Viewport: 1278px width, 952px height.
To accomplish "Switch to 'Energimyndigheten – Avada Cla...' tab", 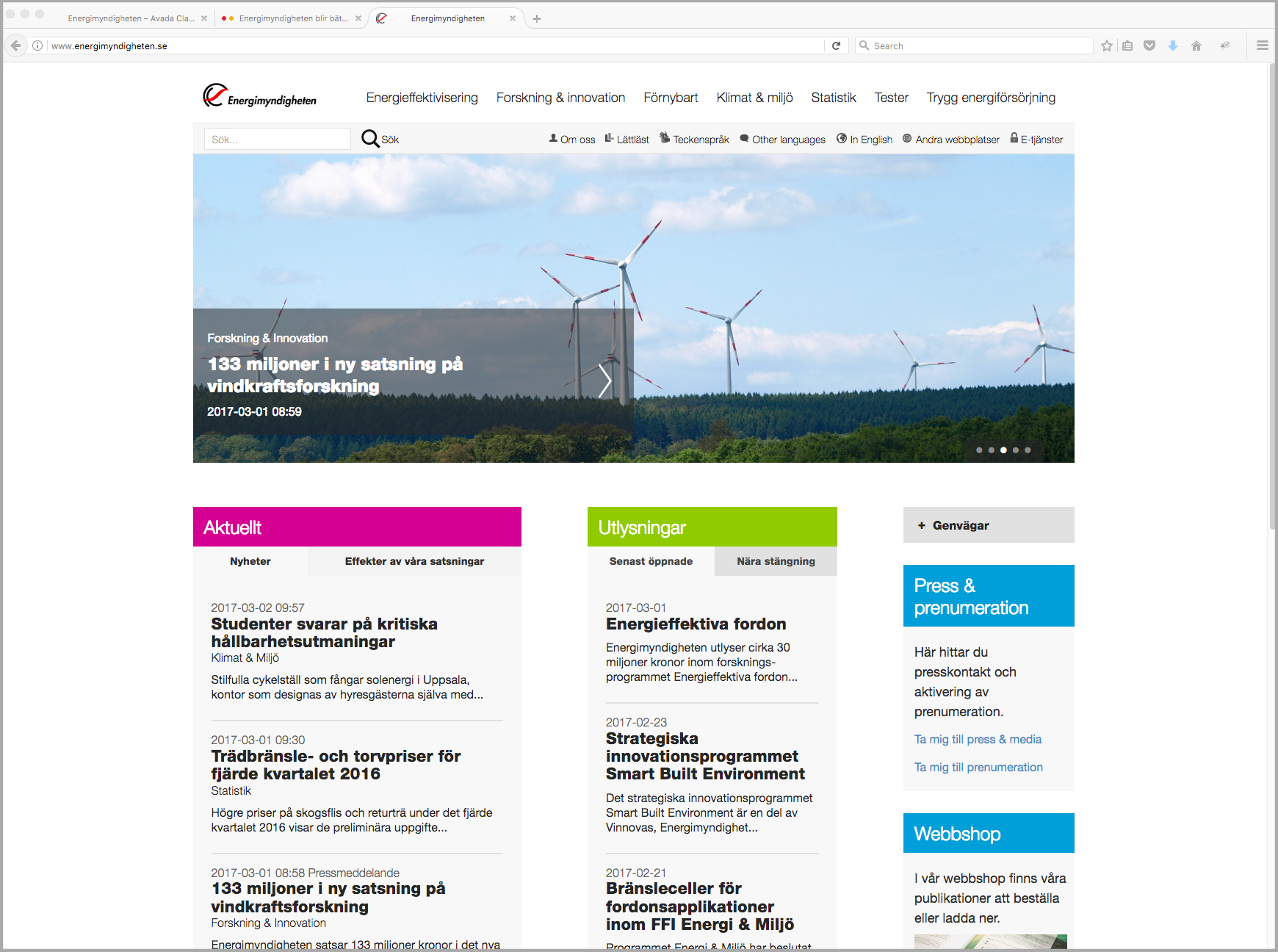I will (x=131, y=18).
